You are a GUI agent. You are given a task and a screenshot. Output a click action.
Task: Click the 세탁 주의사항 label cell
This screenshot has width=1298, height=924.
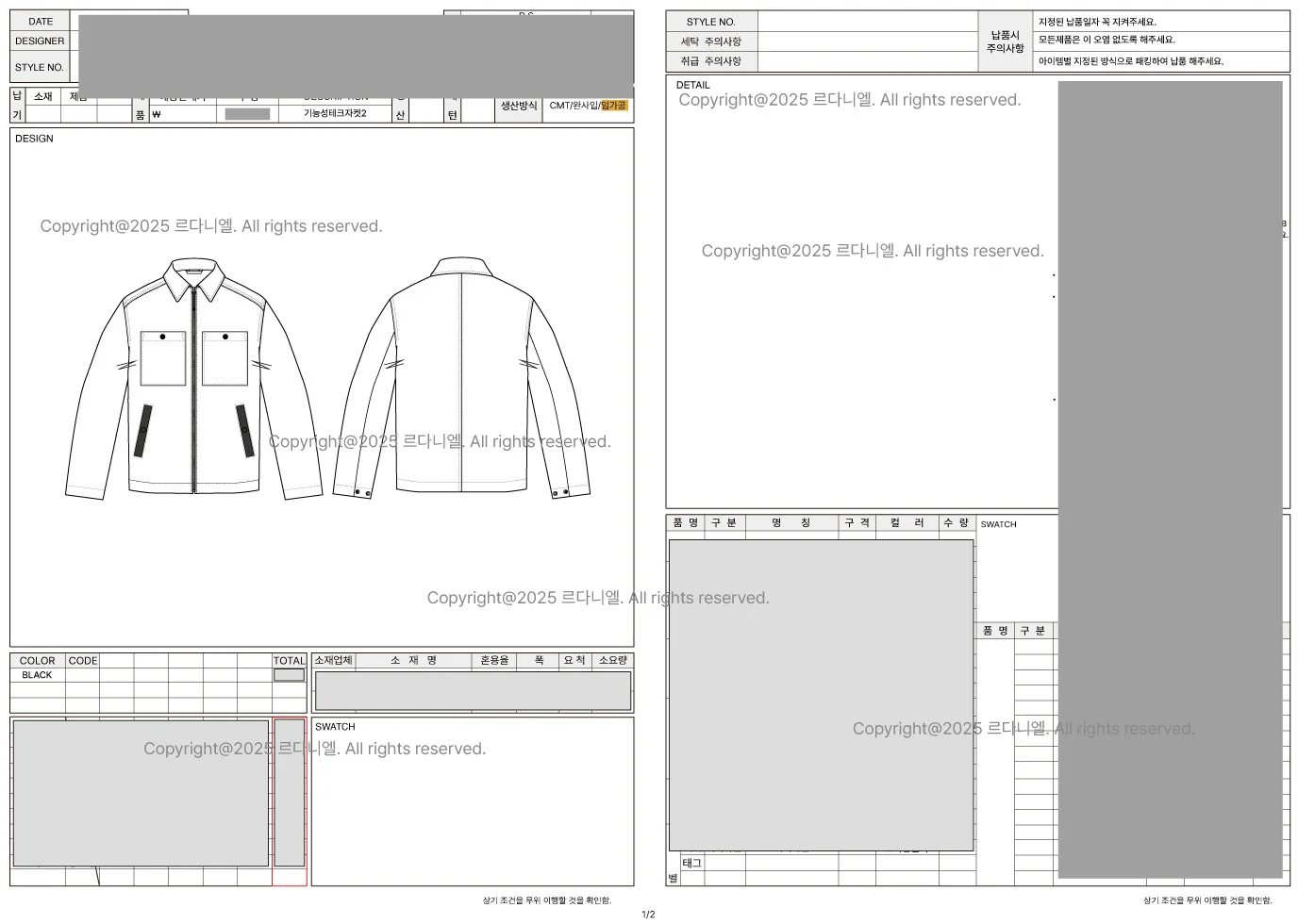[711, 41]
